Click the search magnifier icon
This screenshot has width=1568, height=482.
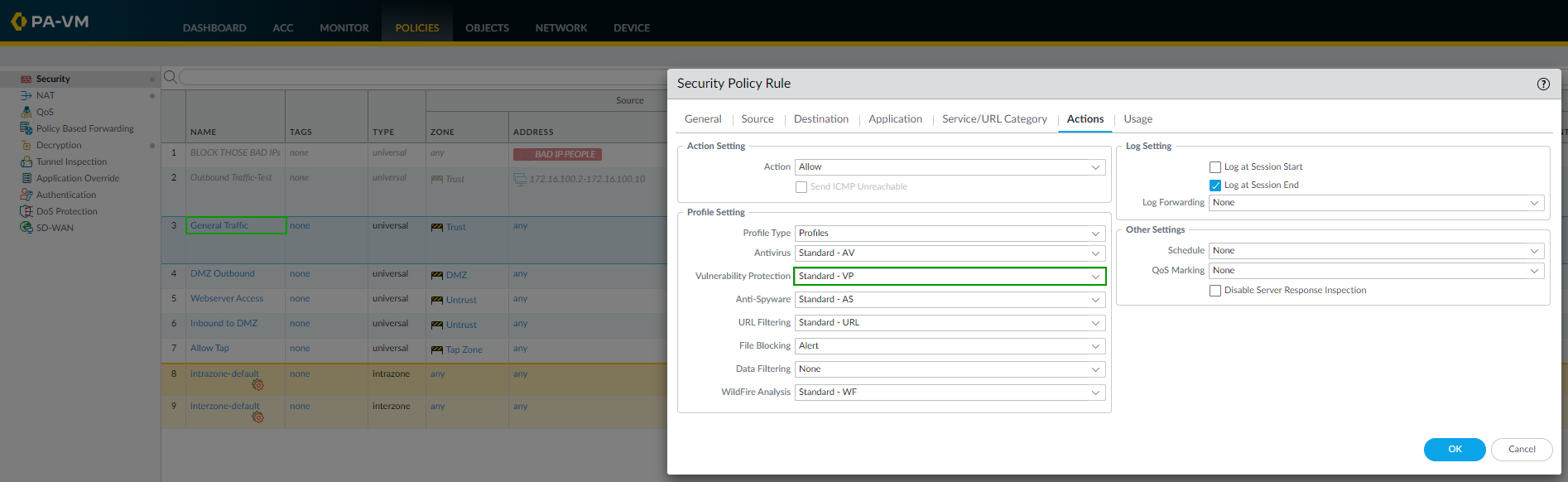click(170, 77)
